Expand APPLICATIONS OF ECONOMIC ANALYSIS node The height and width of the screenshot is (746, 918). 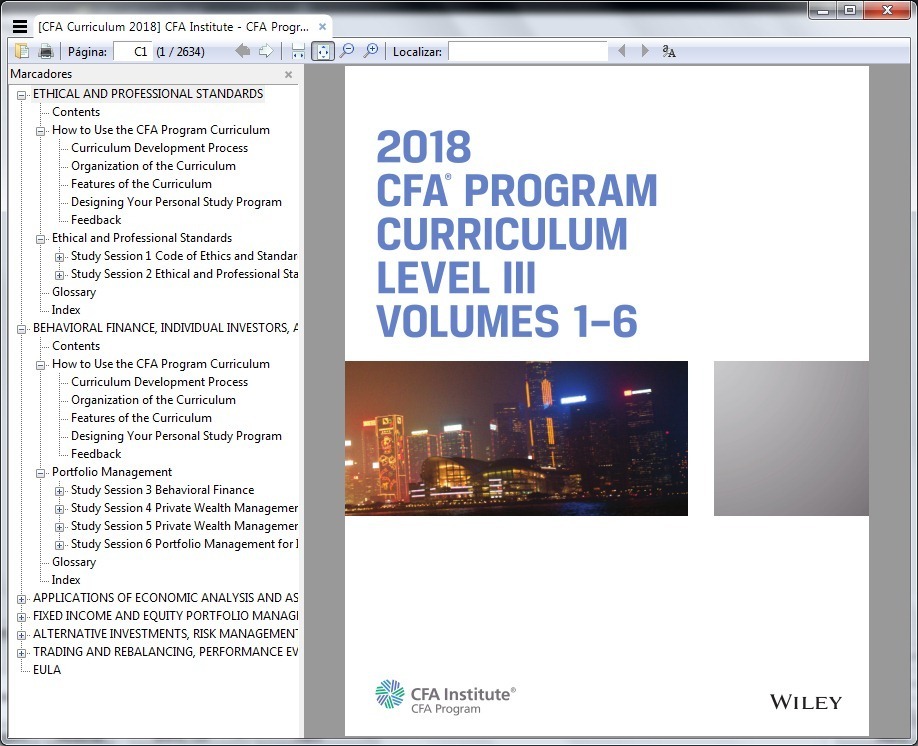click(x=22, y=599)
